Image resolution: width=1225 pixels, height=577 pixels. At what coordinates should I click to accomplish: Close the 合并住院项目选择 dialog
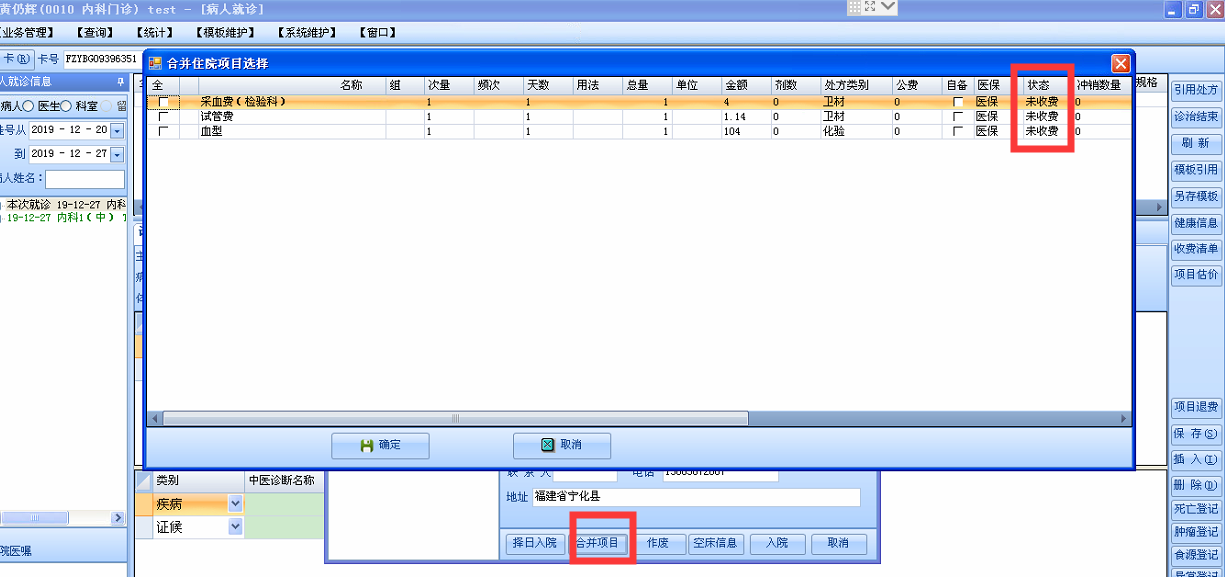(x=1121, y=63)
